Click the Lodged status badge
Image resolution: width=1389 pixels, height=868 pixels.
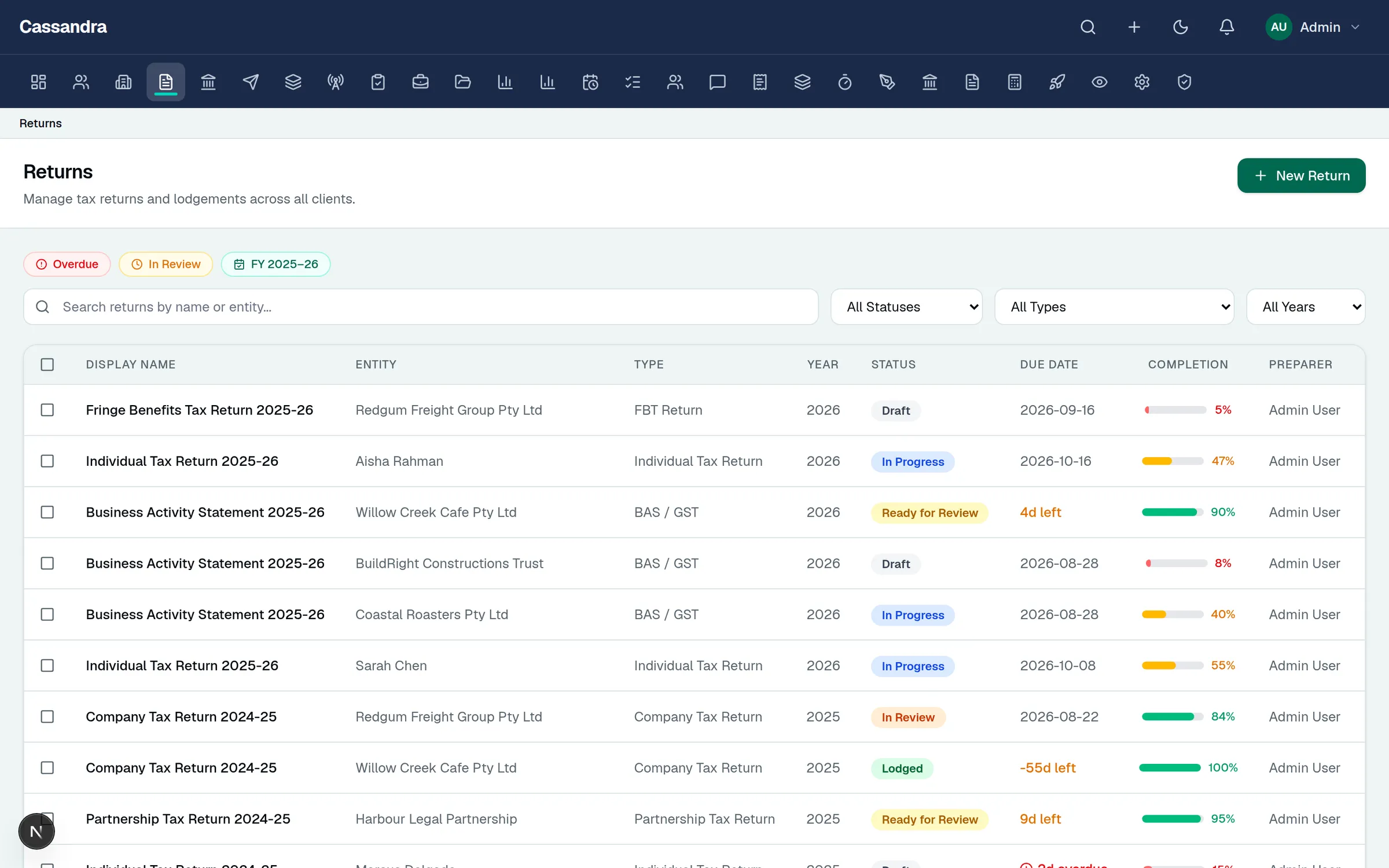(x=902, y=768)
